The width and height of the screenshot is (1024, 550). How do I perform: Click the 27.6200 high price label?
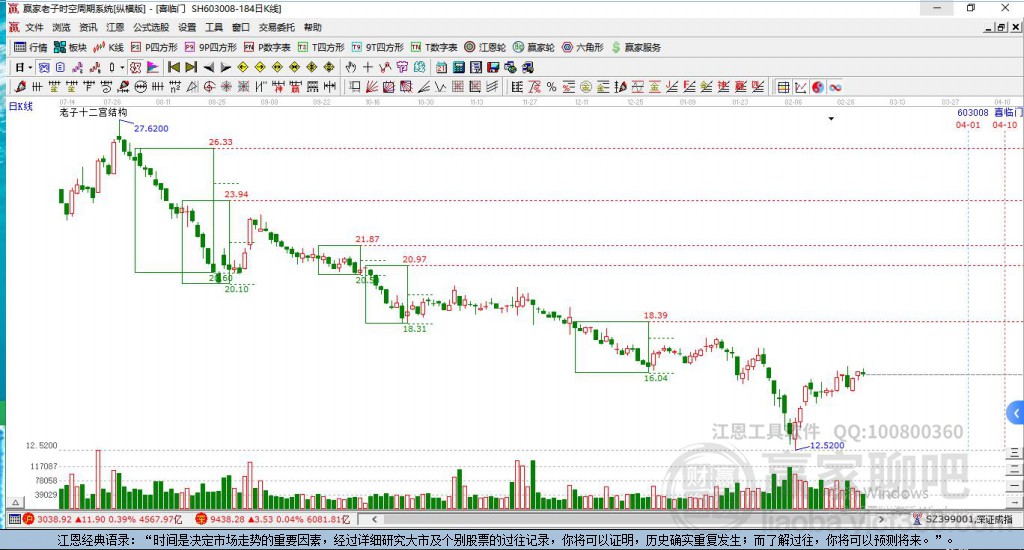coord(151,128)
